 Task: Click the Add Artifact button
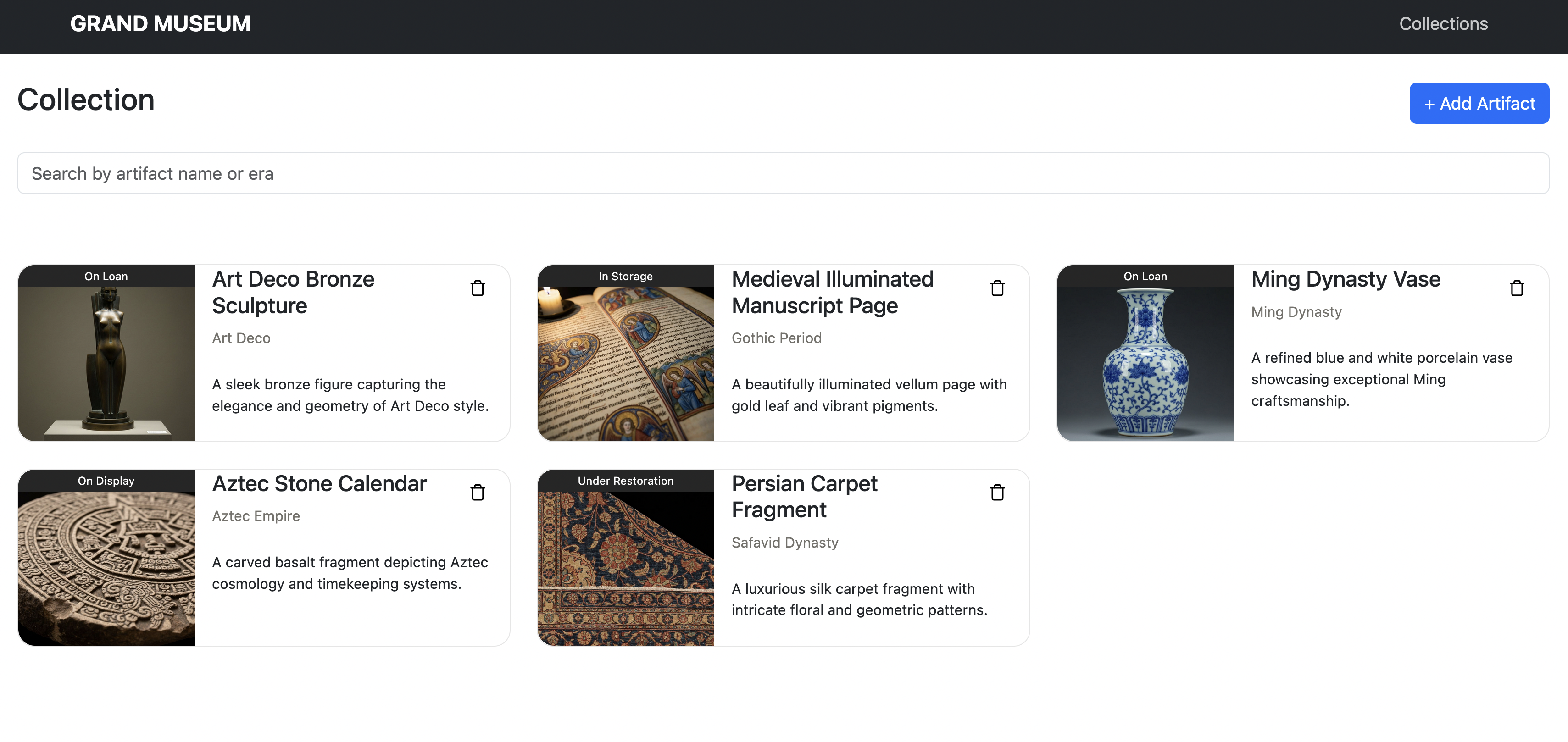pos(1479,104)
